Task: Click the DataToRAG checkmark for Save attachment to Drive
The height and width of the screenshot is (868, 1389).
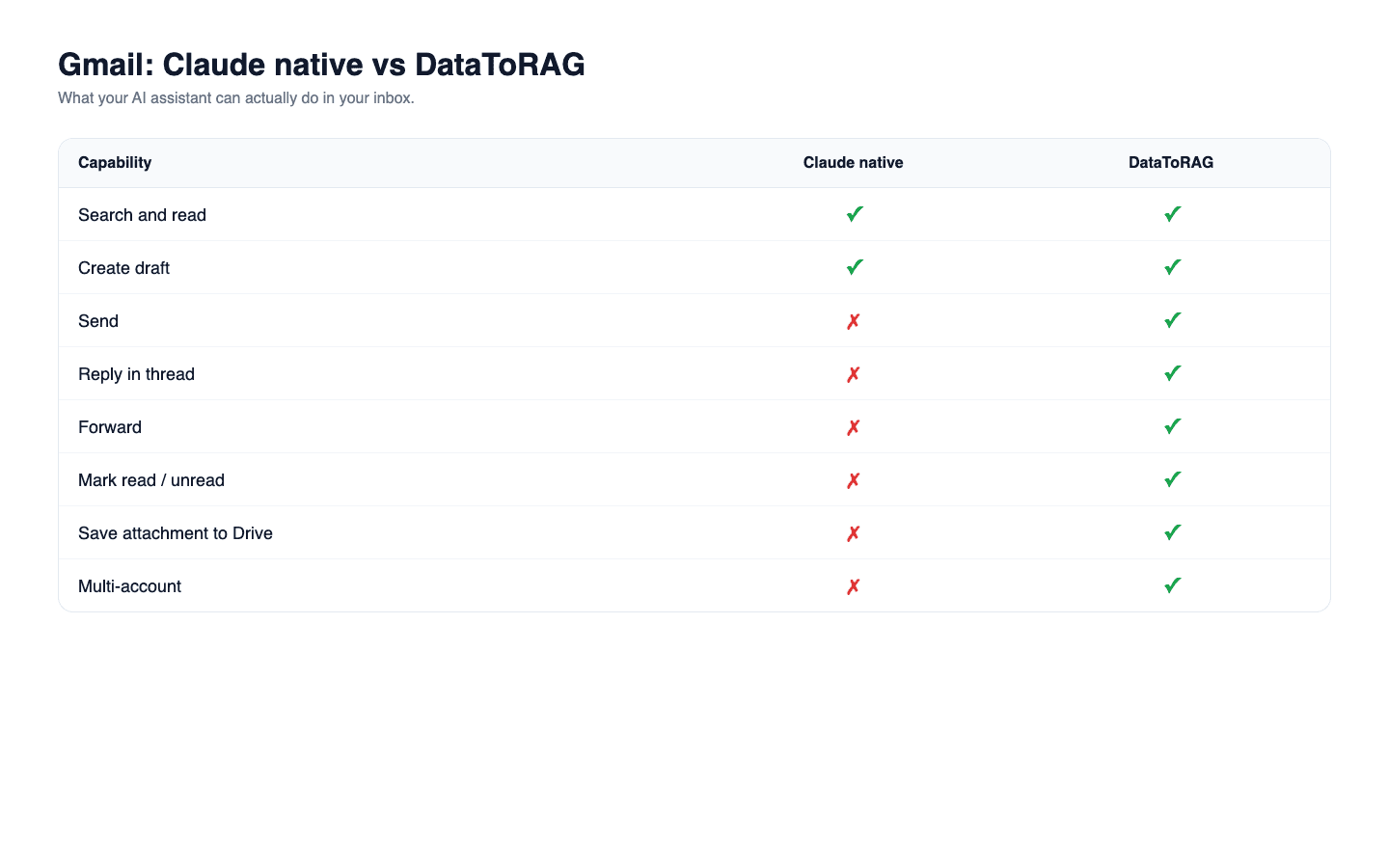Action: point(1172,532)
